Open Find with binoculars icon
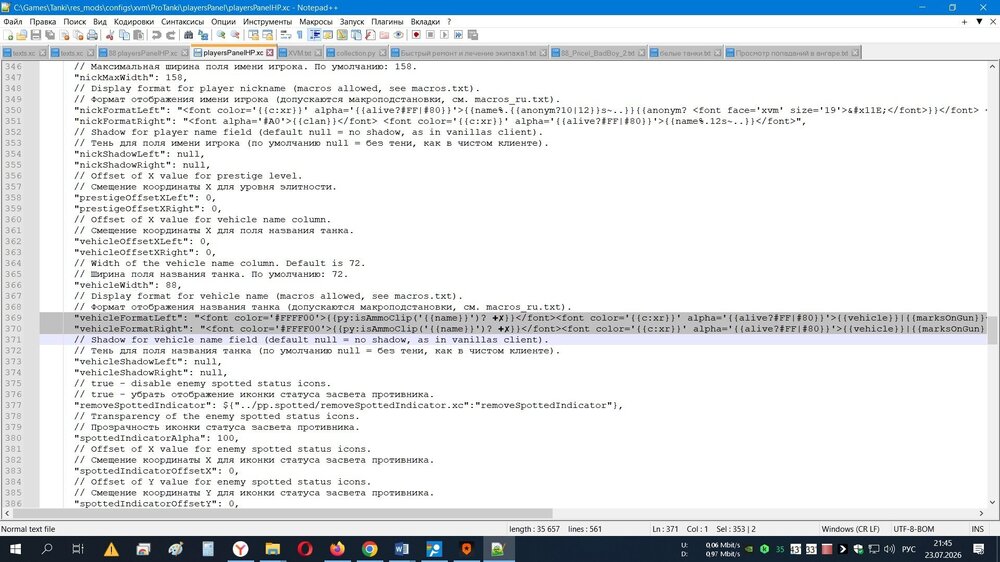 tap(189, 35)
